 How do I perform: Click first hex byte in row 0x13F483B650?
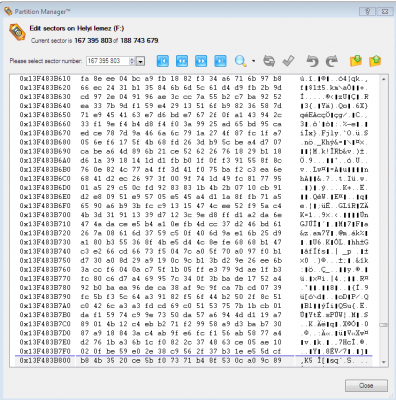85,115
